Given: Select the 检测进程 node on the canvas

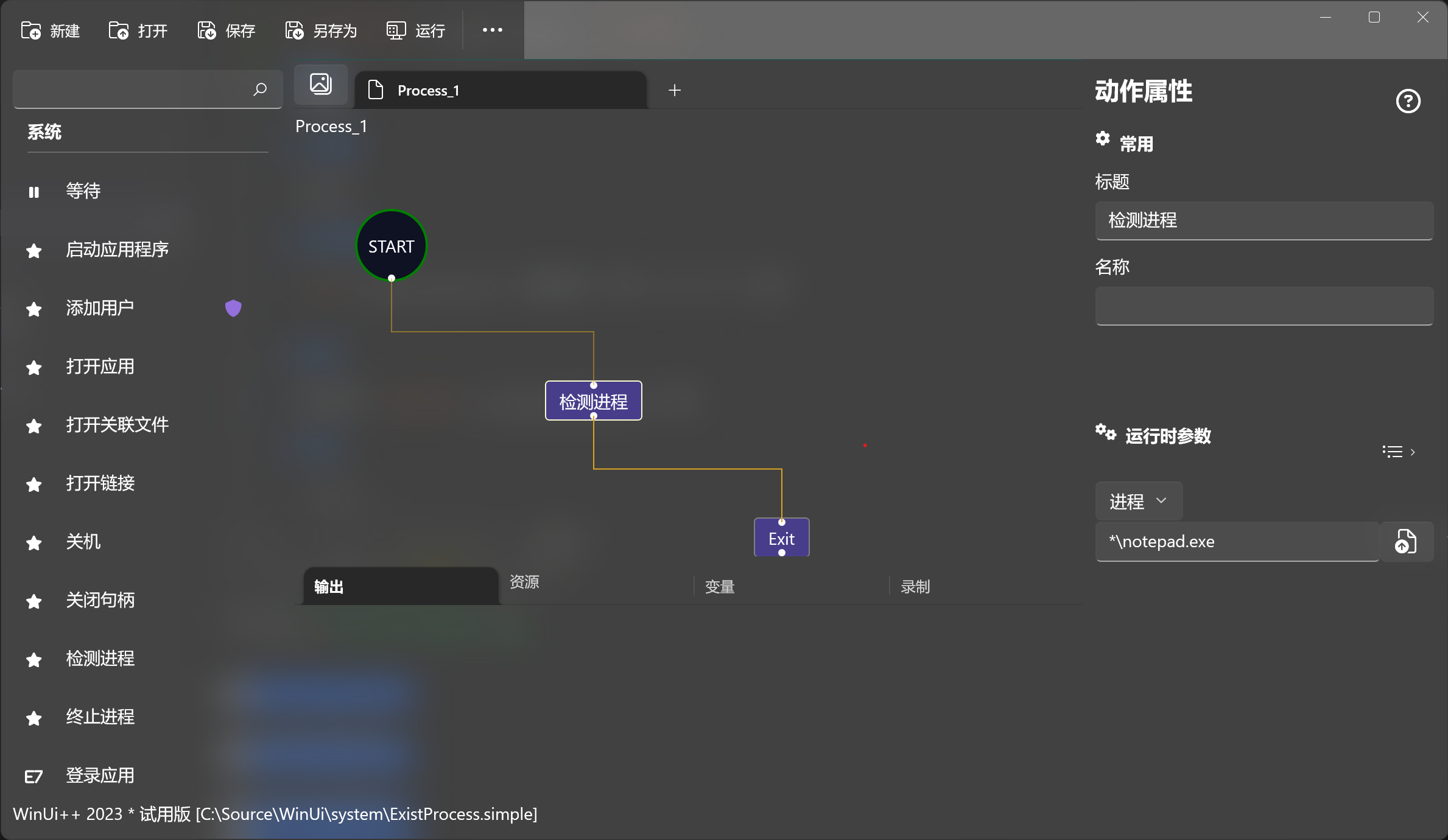Looking at the screenshot, I should tap(593, 401).
